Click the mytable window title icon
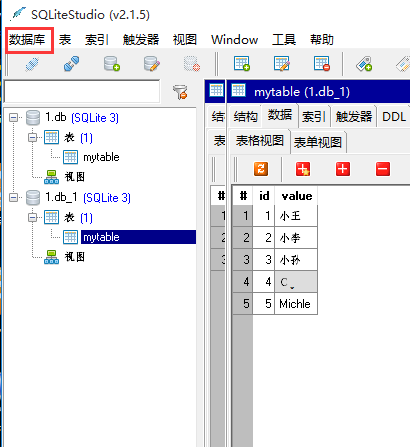This screenshot has width=410, height=447. click(238, 90)
